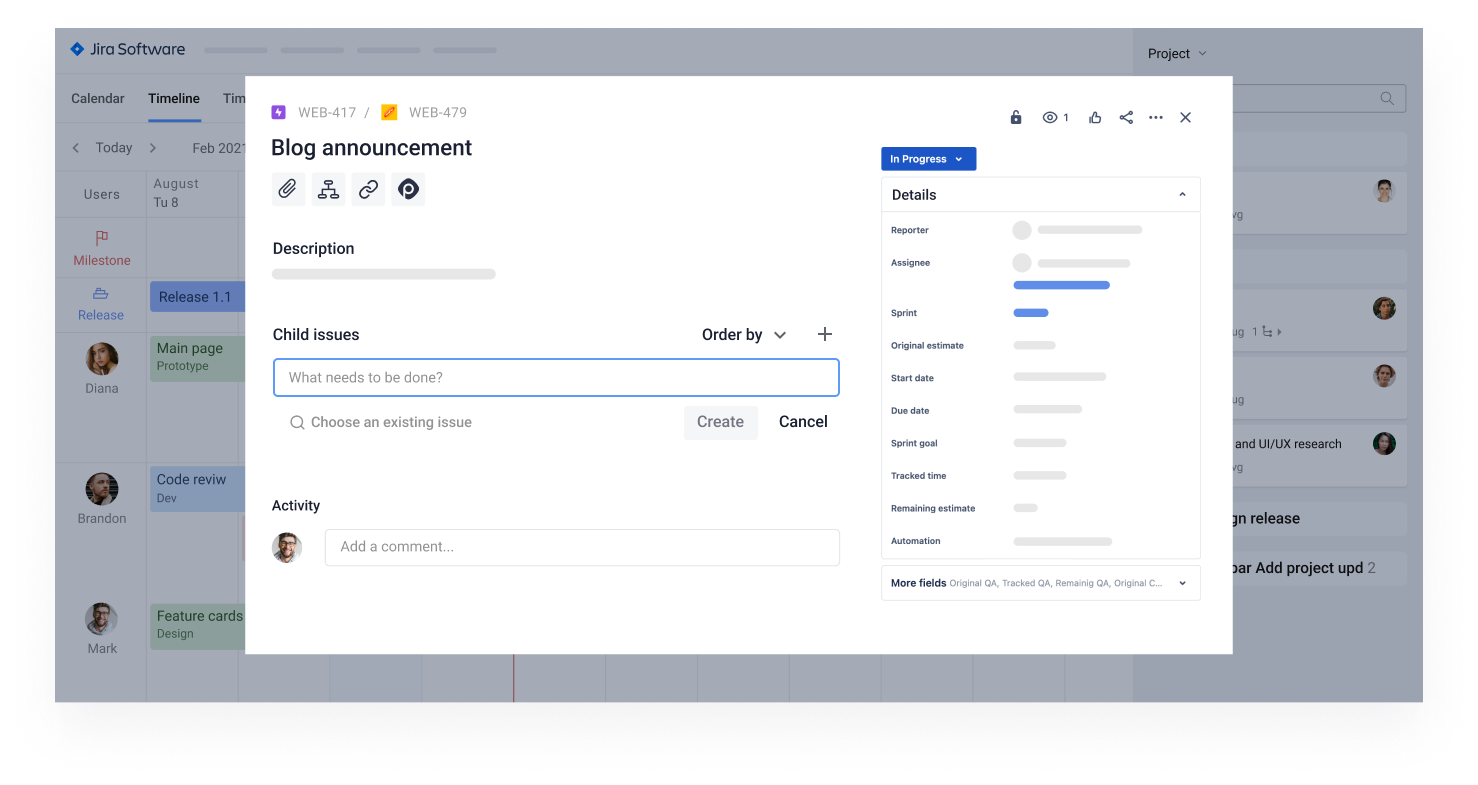Click the WEB-417 breadcrumb link
The image size is (1478, 785).
[326, 113]
